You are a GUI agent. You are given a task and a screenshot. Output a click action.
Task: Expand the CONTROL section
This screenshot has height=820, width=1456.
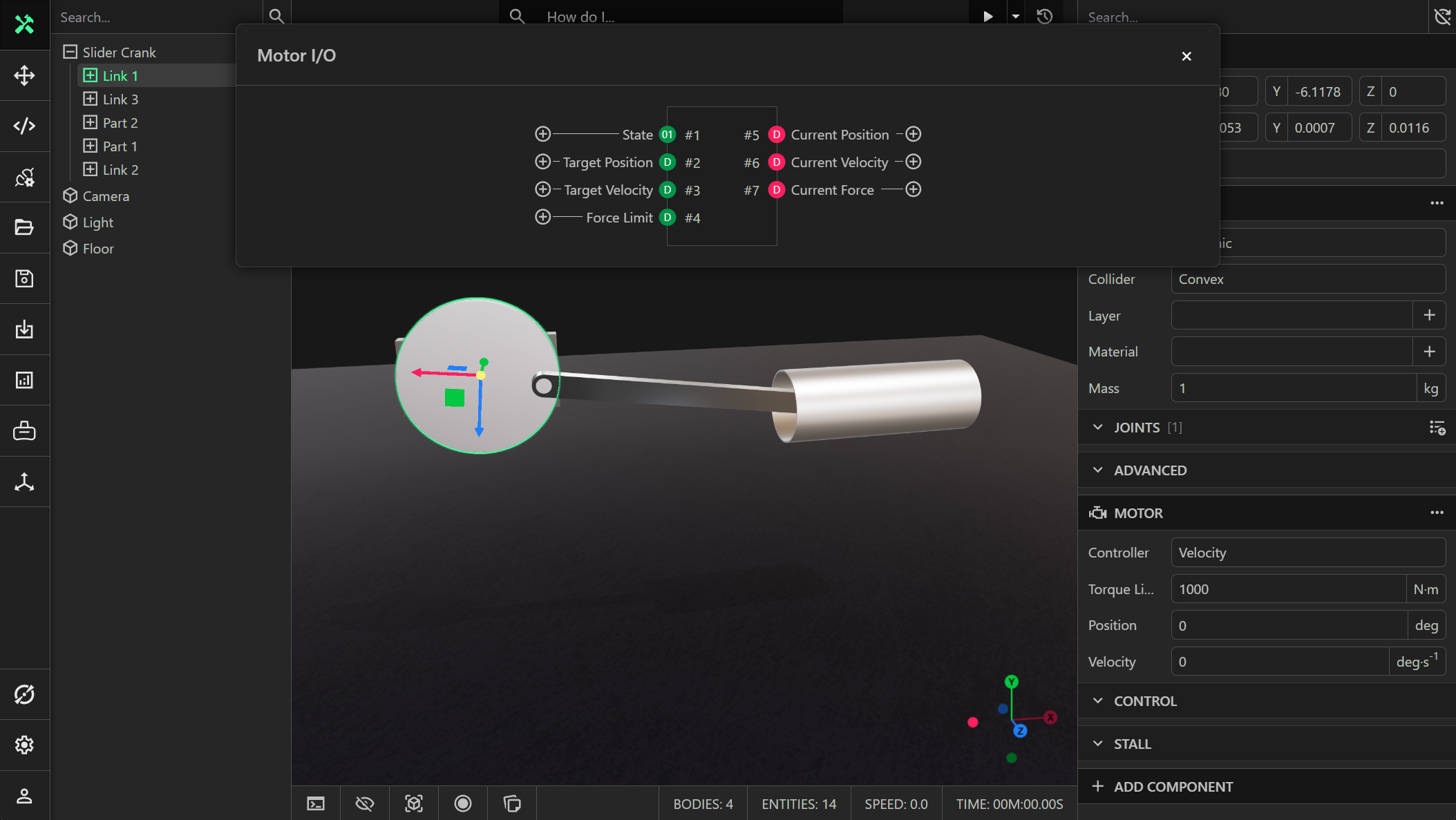click(1144, 700)
